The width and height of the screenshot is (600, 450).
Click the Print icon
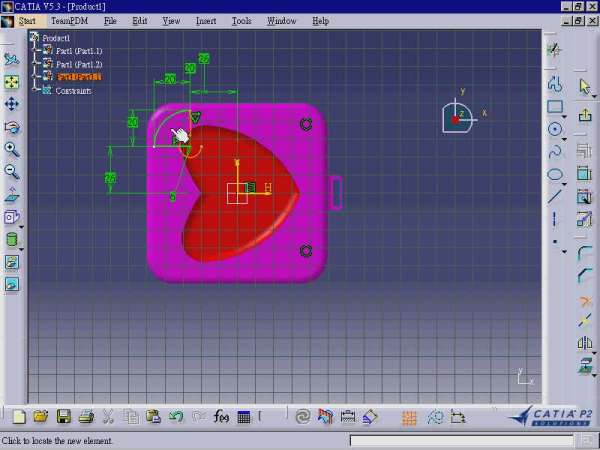[x=86, y=417]
